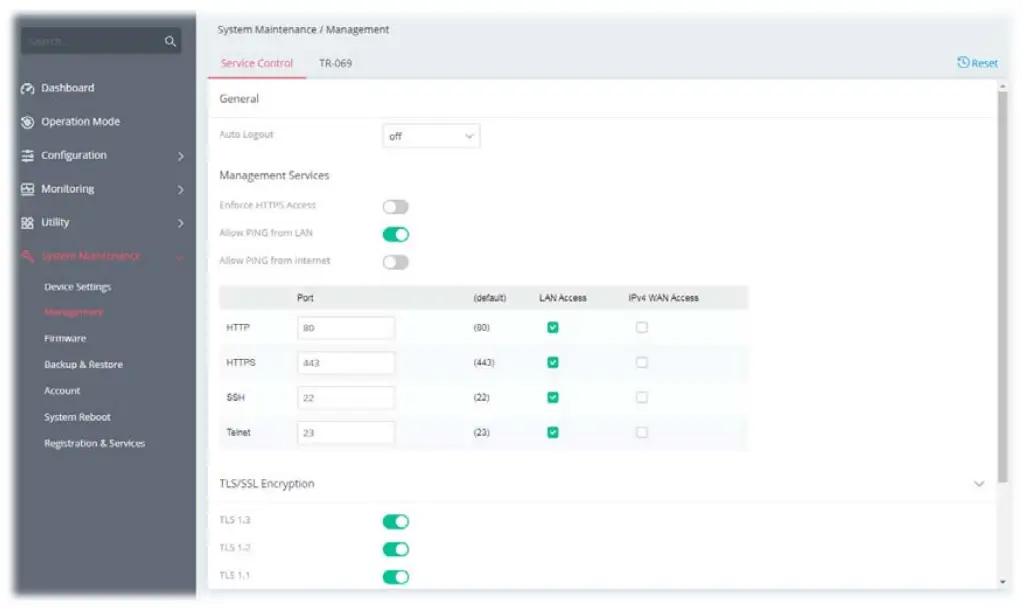1023x609 pixels.
Task: Click the search magnifier icon
Action: (x=170, y=41)
